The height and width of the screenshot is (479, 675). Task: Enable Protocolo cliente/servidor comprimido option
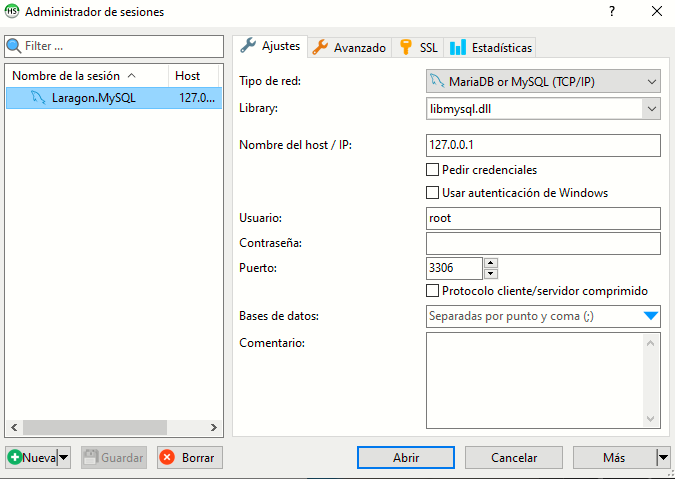433,291
